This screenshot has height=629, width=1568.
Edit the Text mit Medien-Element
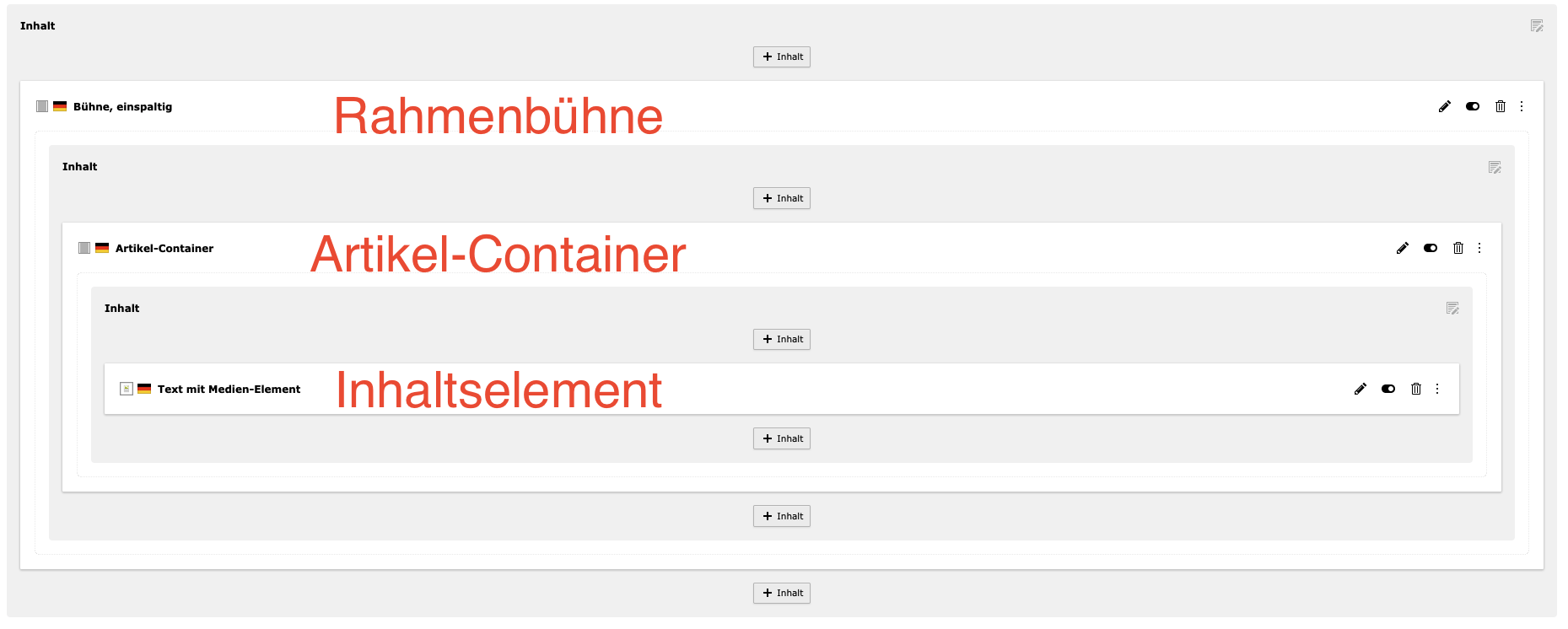point(1360,389)
